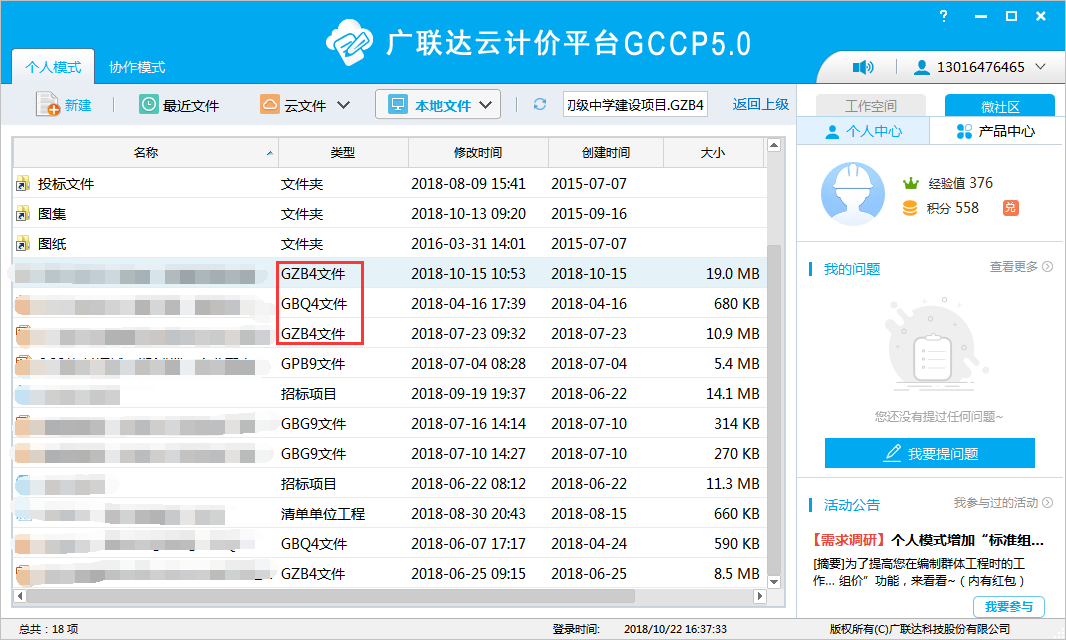Screen dimensions: 1066x640
Task: Expand the 本地文件 dropdown arrow
Action: [x=485, y=105]
